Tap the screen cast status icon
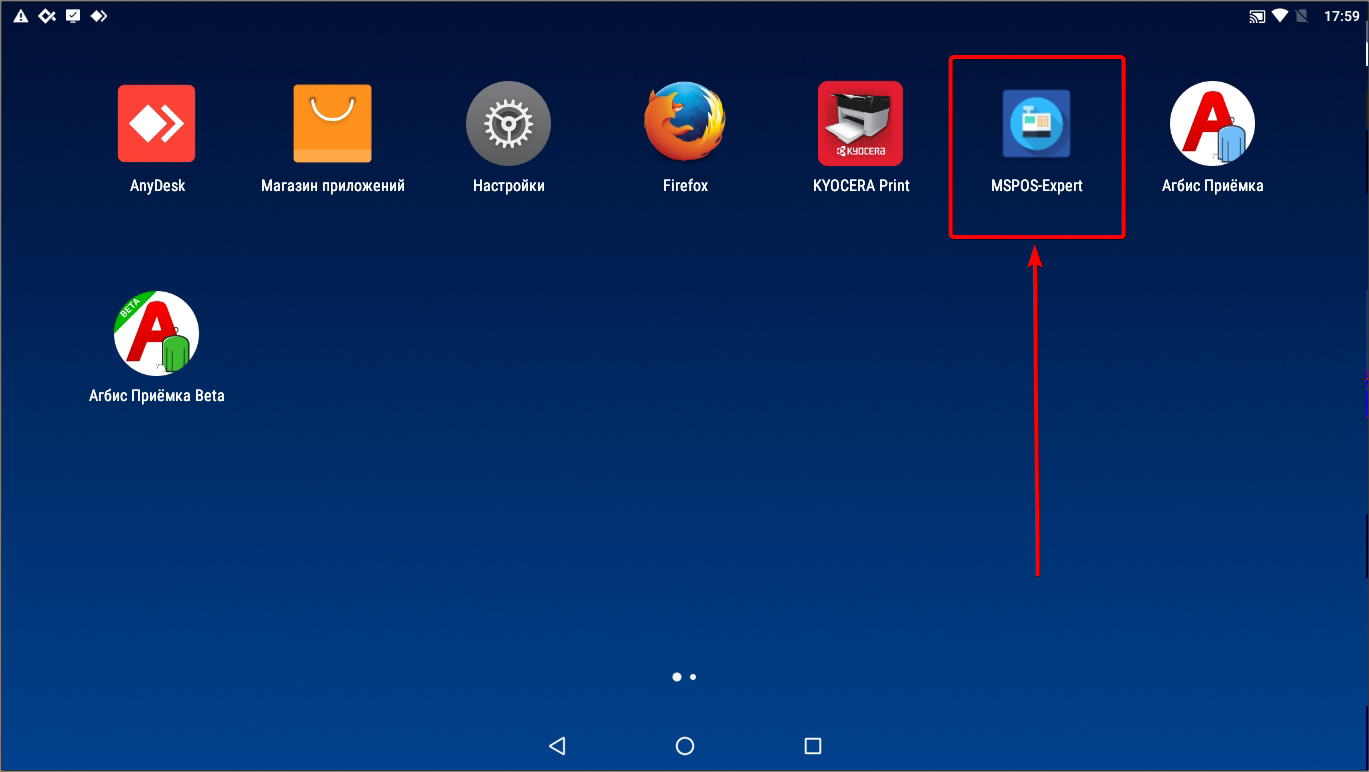This screenshot has width=1369, height=772. click(x=1258, y=16)
